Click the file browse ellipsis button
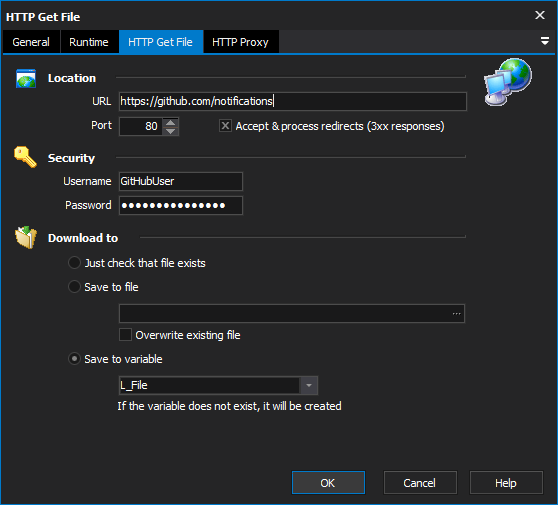Screen dimensions: 558x505 pos(456,314)
